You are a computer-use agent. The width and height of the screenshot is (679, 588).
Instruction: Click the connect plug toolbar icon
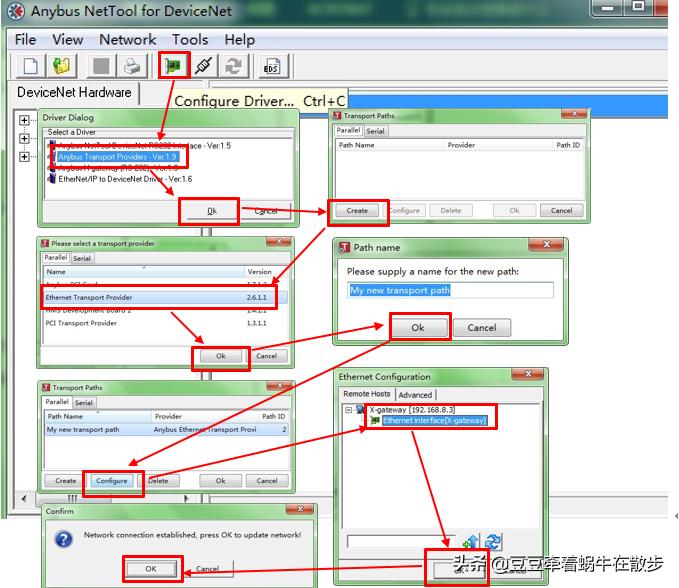click(204, 67)
